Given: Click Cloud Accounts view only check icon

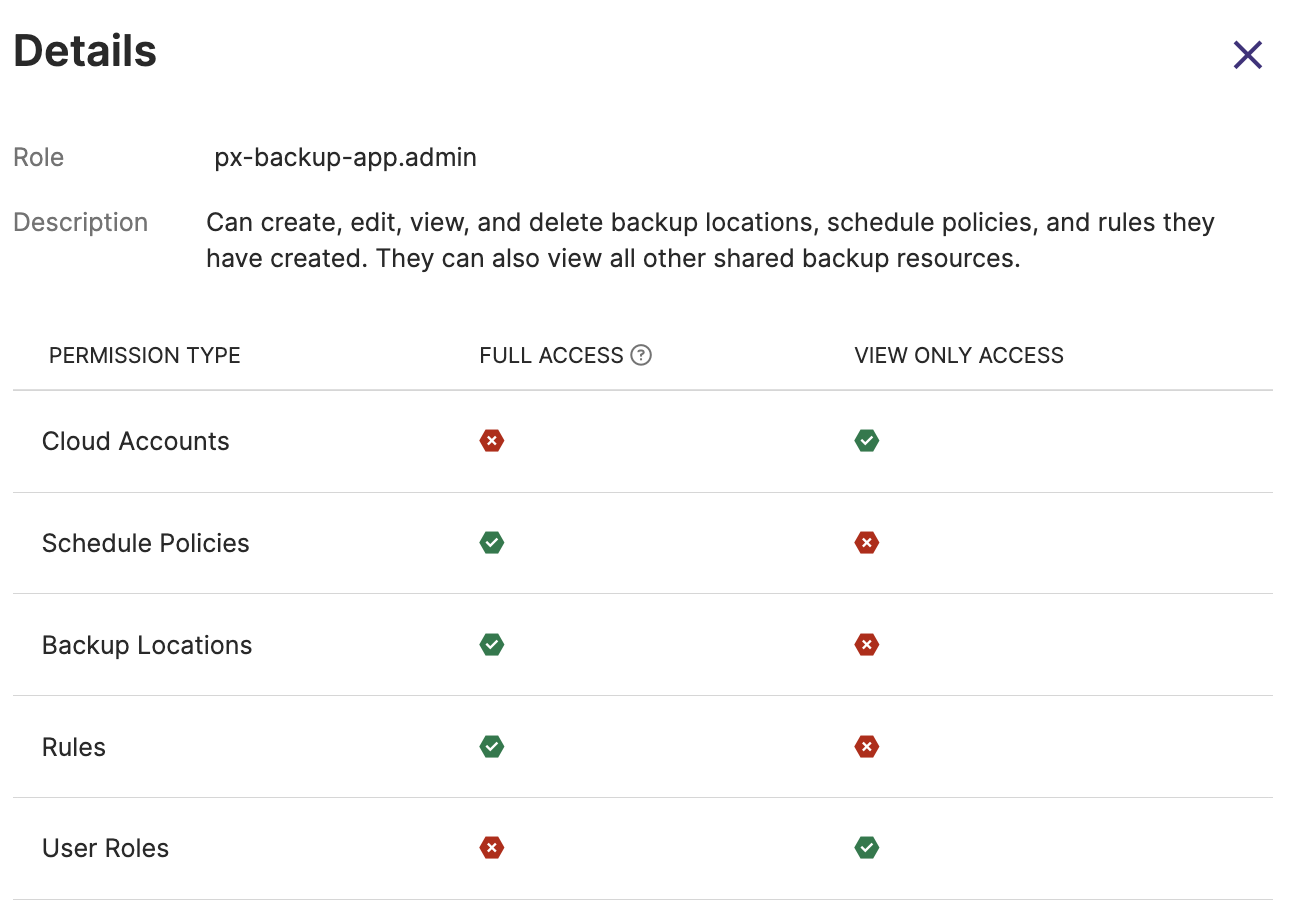Looking at the screenshot, I should (866, 441).
